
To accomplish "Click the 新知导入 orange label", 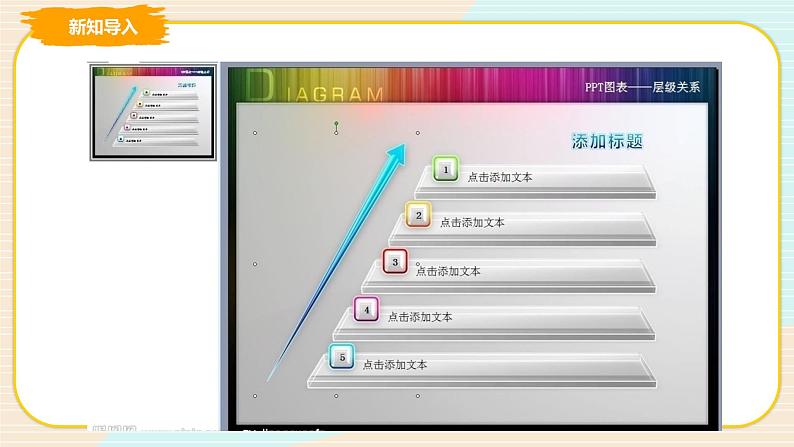I will coord(103,26).
